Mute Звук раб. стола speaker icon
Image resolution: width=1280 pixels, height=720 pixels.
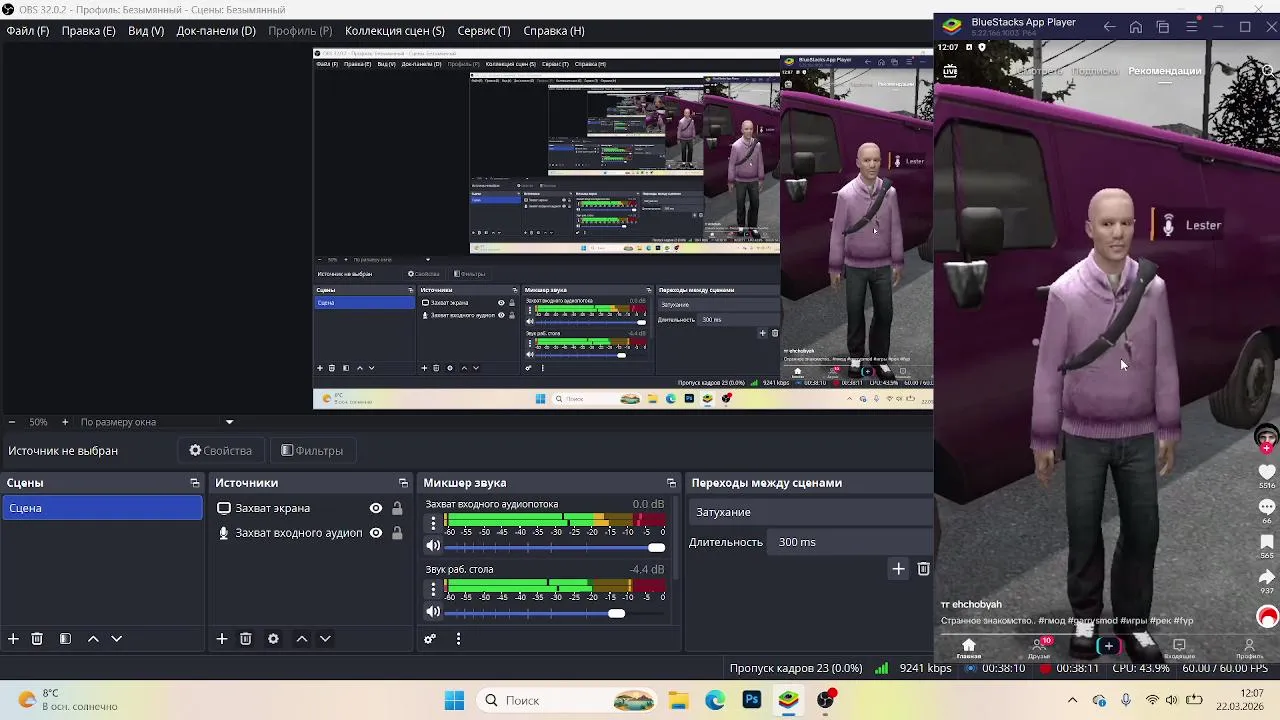[433, 612]
